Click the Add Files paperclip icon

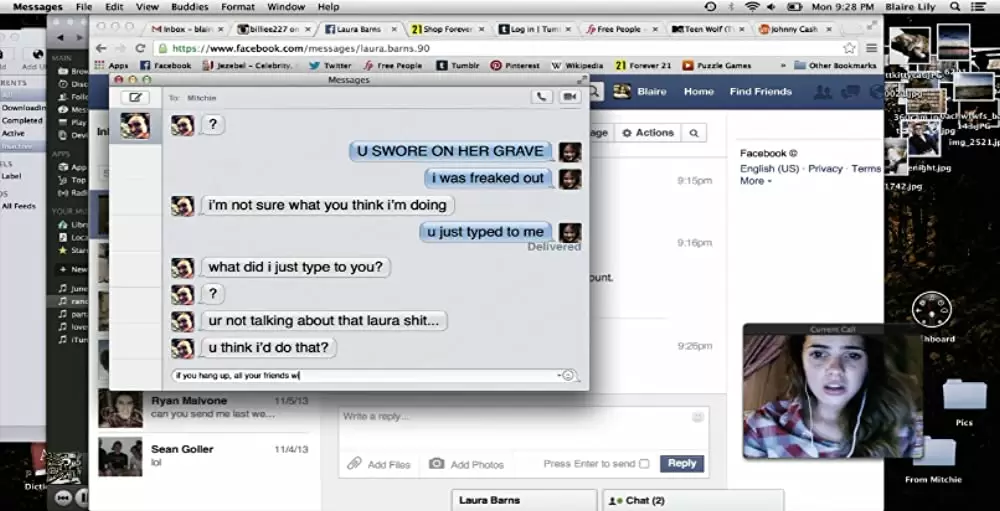click(354, 464)
